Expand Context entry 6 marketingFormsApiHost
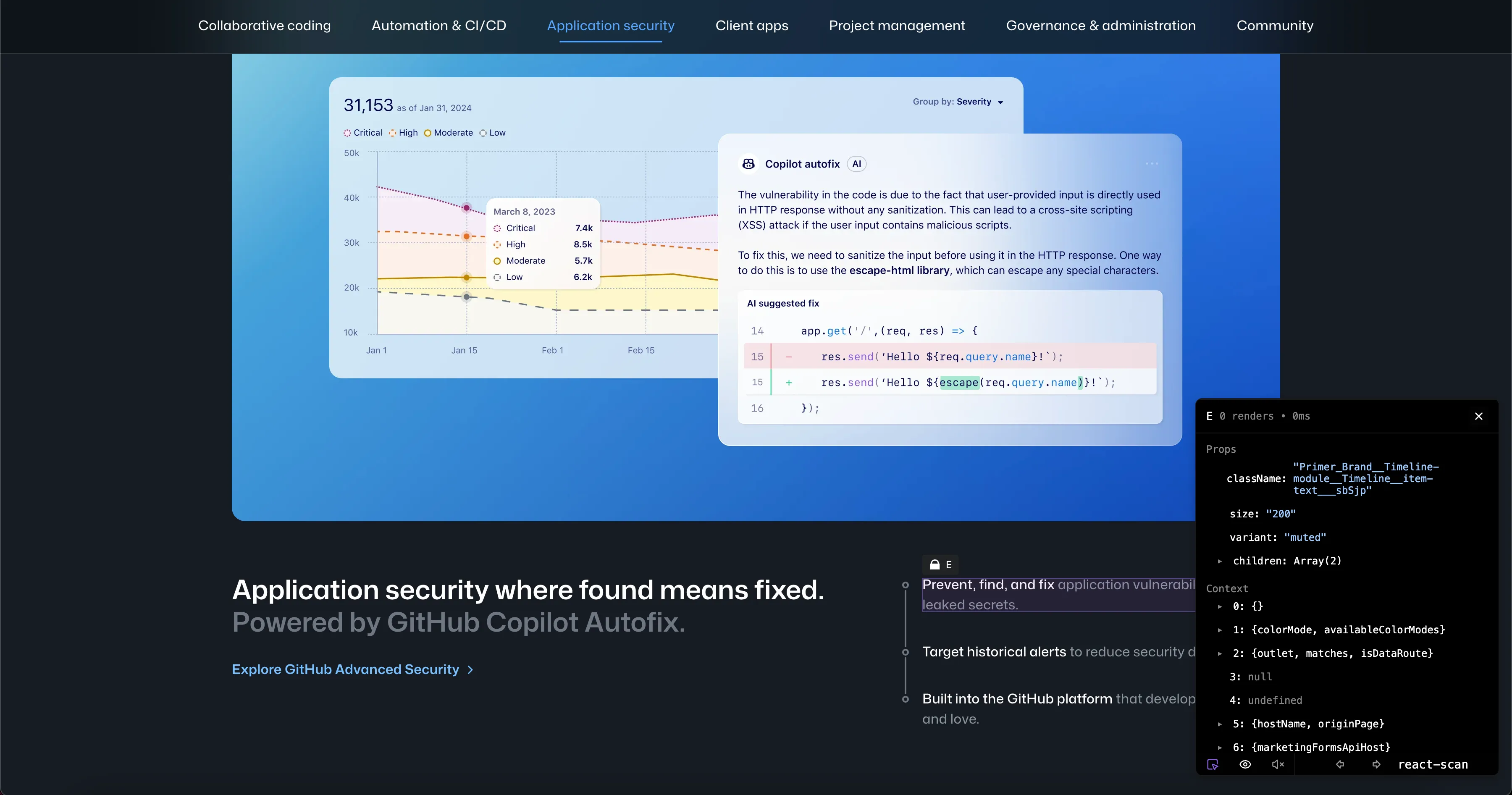The image size is (1512, 795). [1220, 748]
